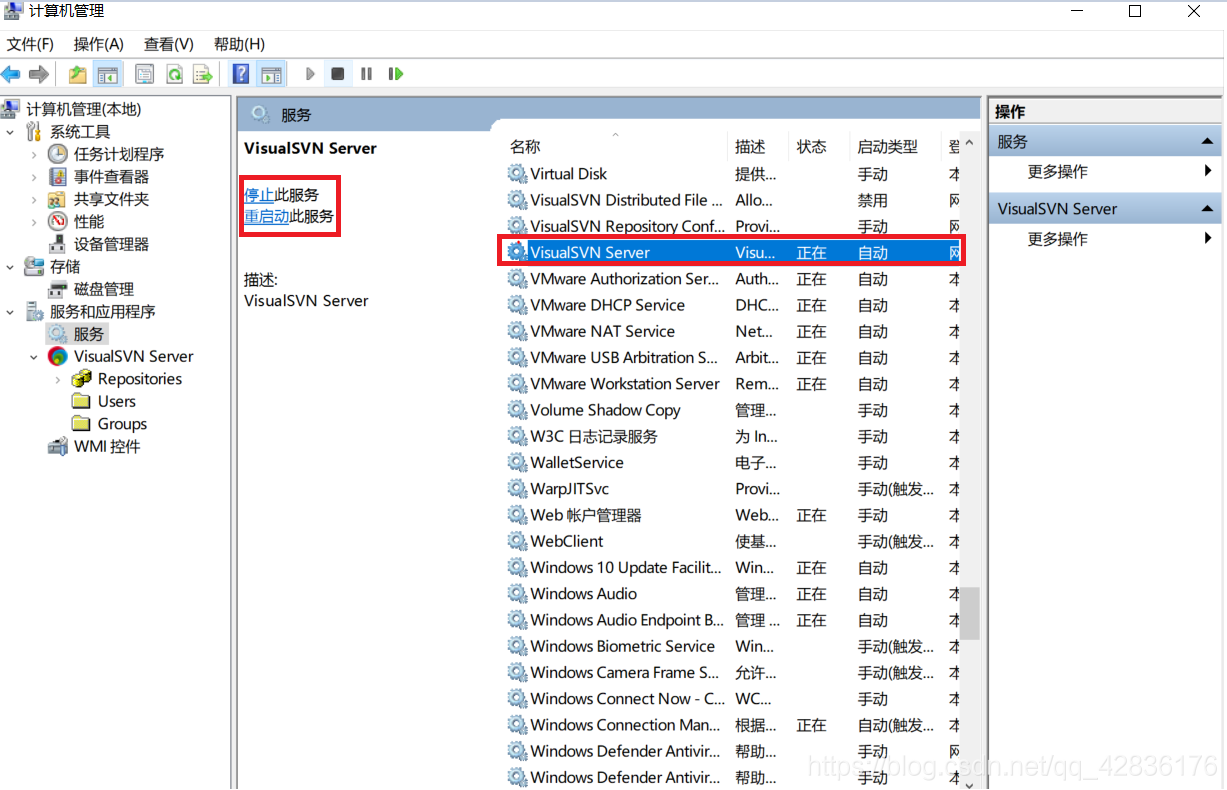
Task: Select Users folder in tree
Action: (x=116, y=401)
